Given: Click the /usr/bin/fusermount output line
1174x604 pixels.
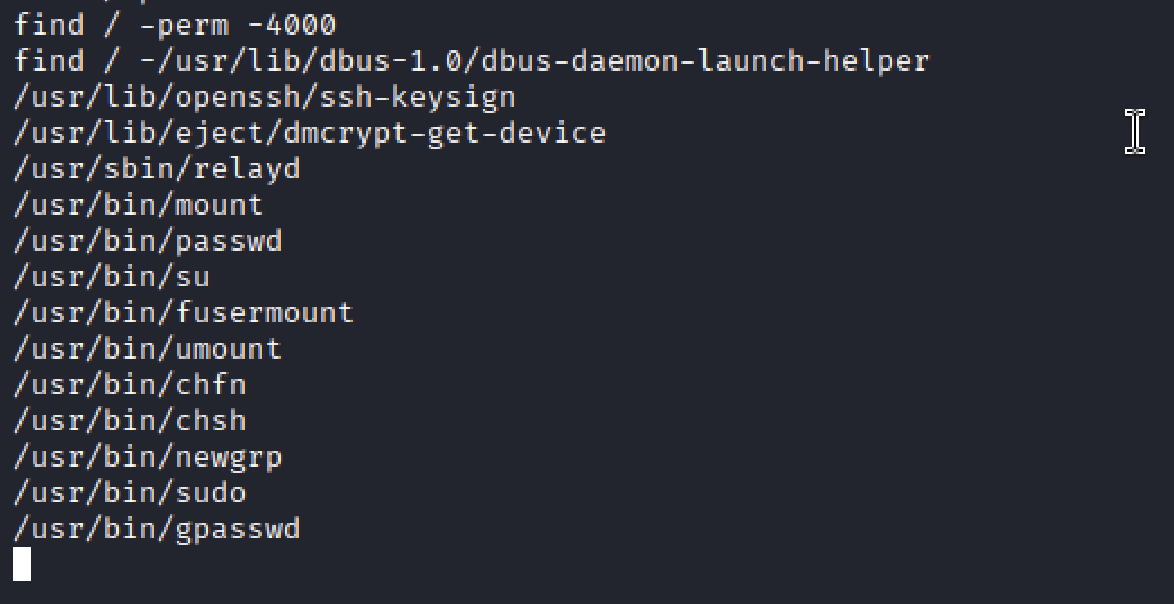Looking at the screenshot, I should [x=184, y=313].
